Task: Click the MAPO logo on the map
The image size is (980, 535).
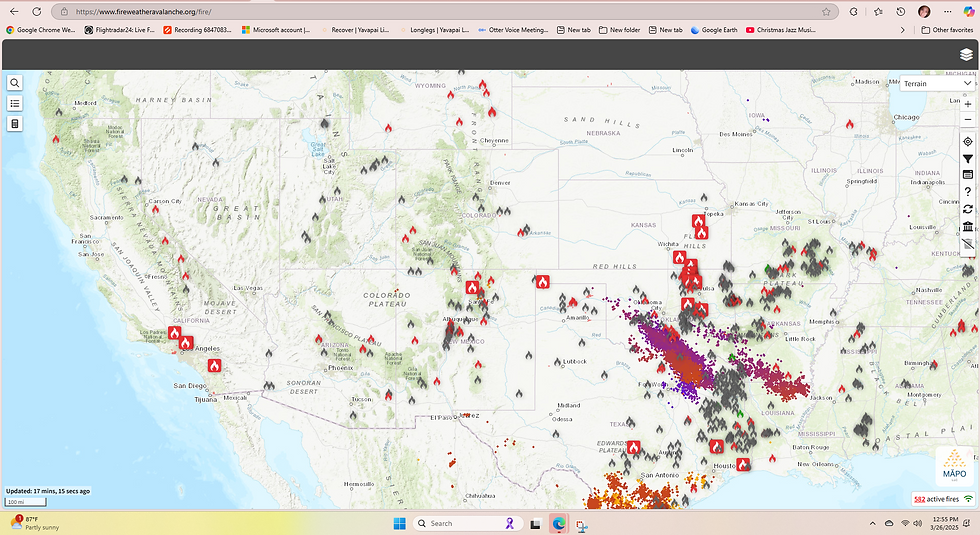Action: [x=954, y=466]
